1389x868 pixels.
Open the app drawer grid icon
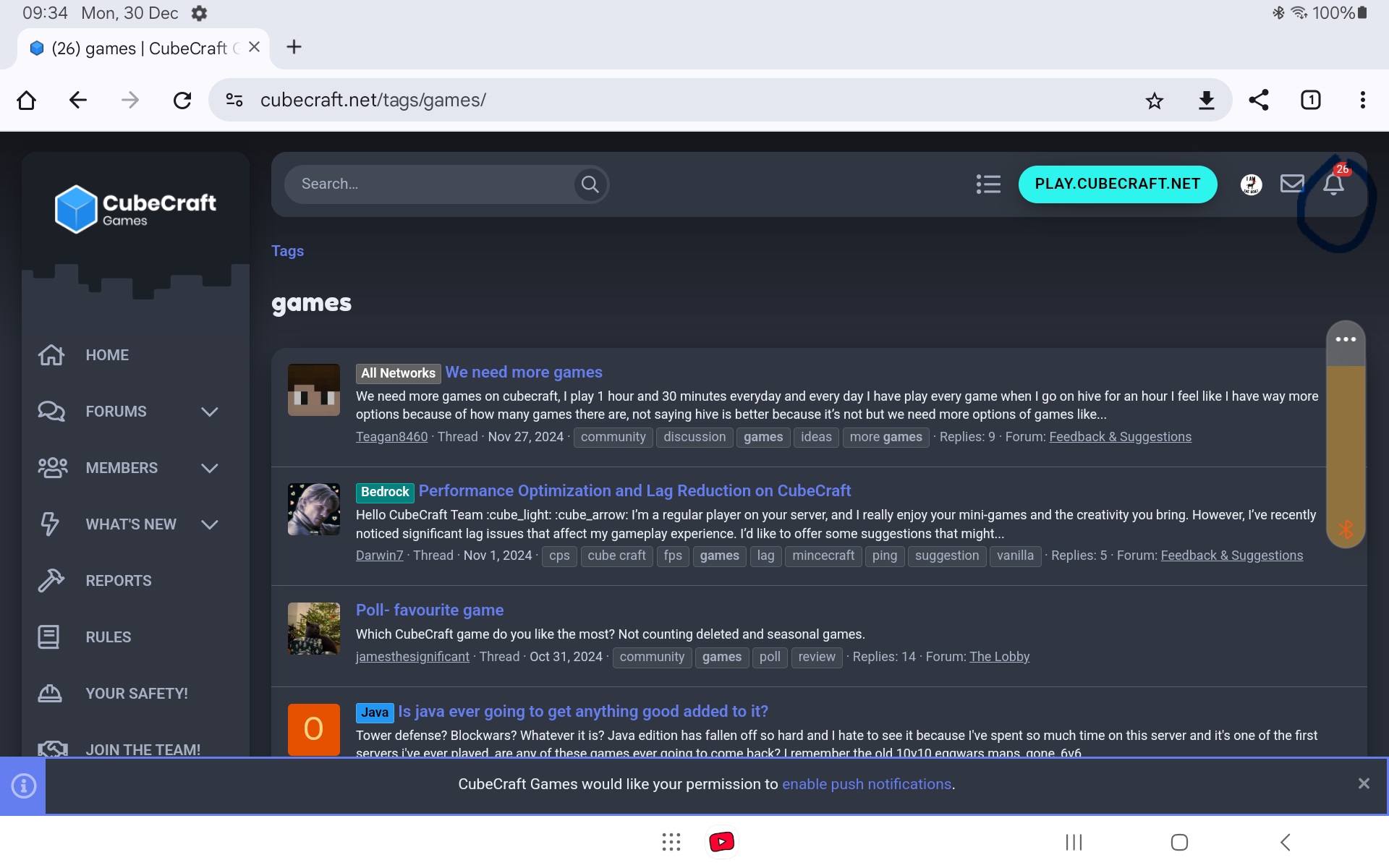pyautogui.click(x=671, y=842)
